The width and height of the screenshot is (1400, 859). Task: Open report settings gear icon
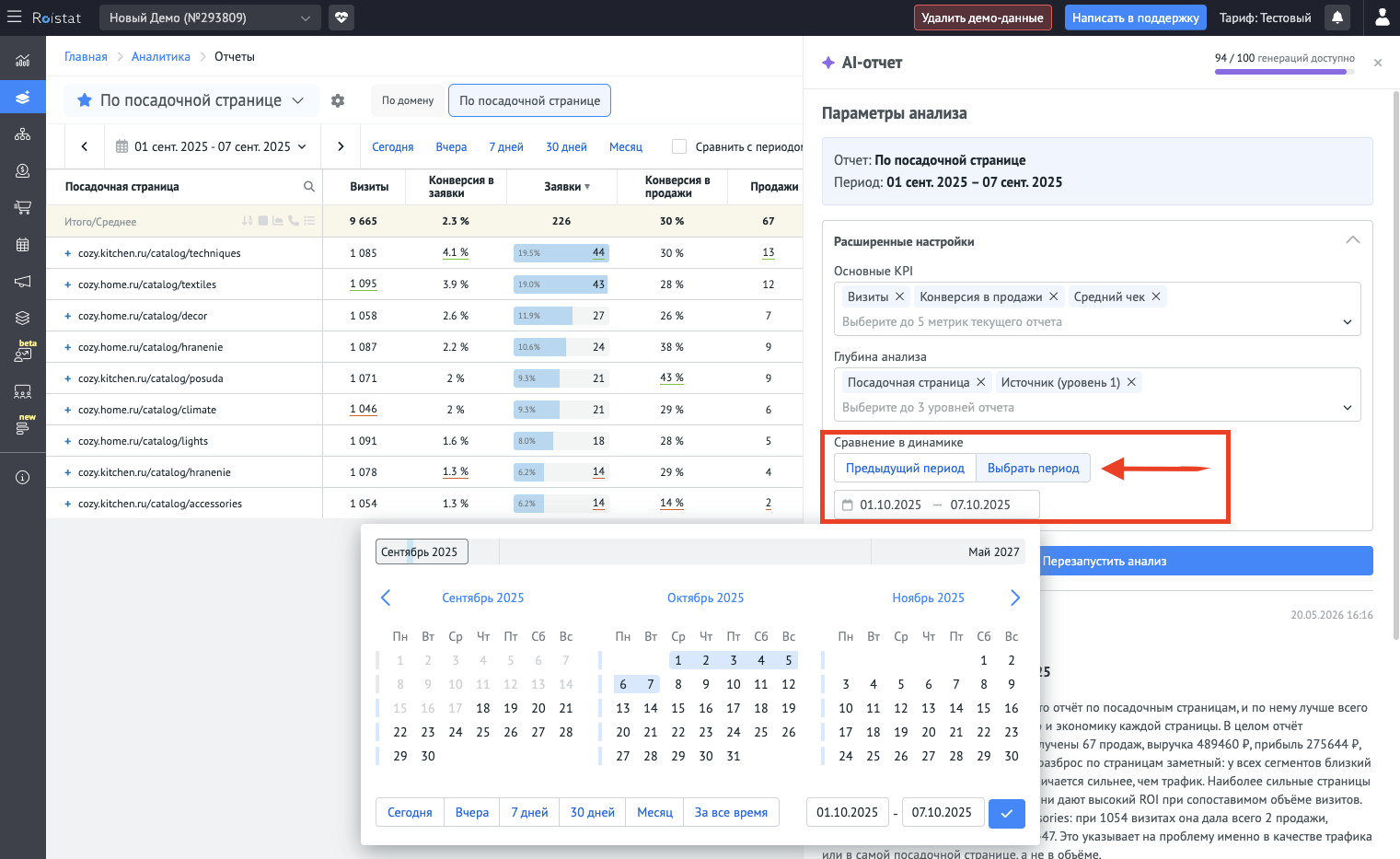coord(338,100)
